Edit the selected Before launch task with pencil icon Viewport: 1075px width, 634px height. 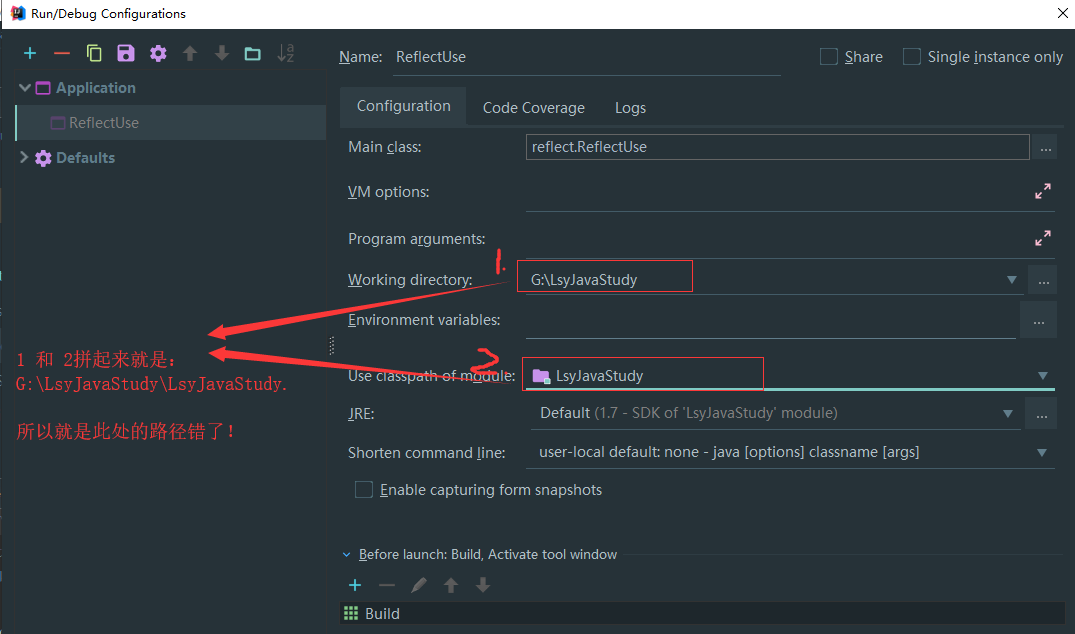pyautogui.click(x=419, y=585)
